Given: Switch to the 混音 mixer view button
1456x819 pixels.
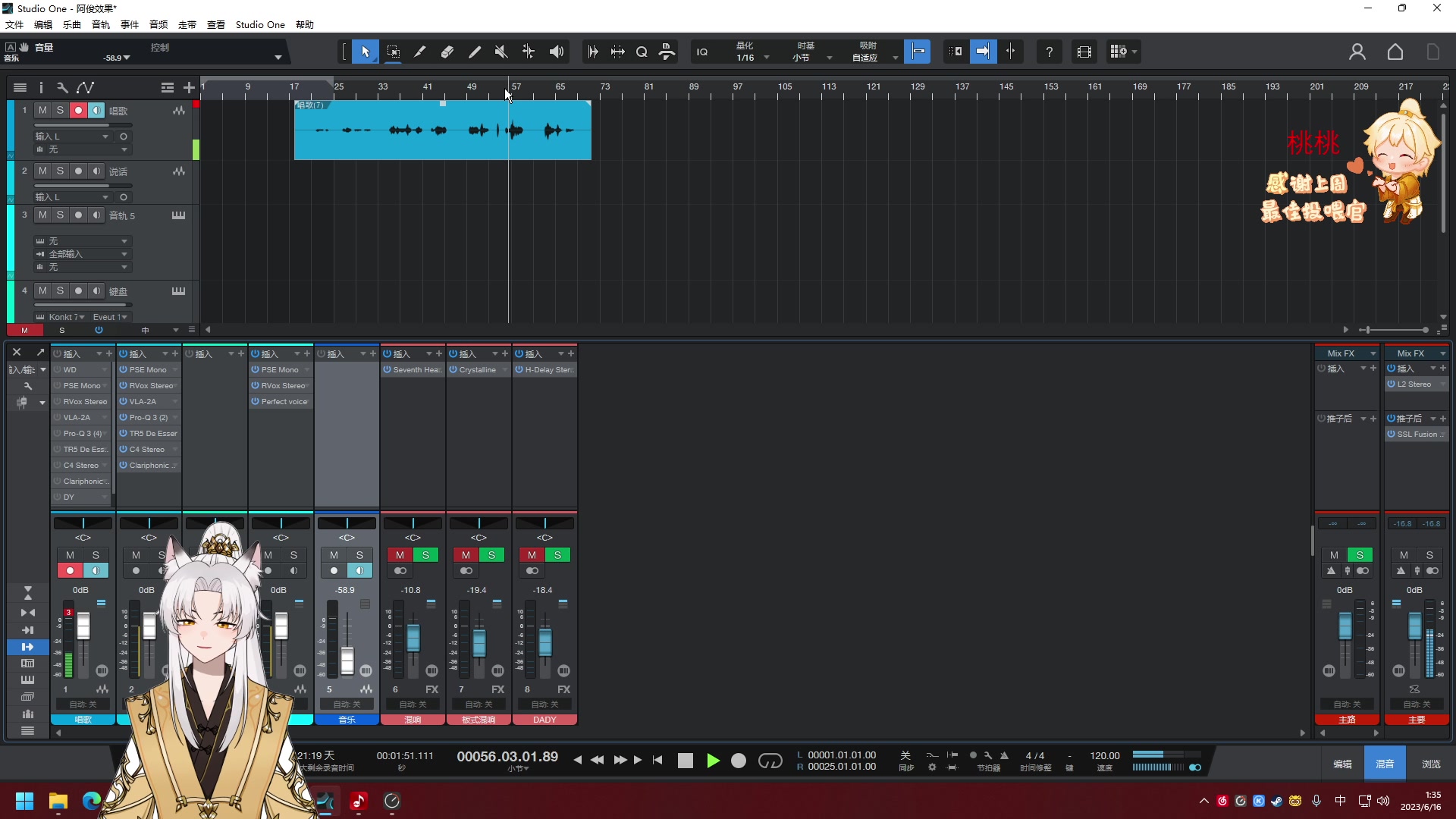Looking at the screenshot, I should click(x=1385, y=764).
